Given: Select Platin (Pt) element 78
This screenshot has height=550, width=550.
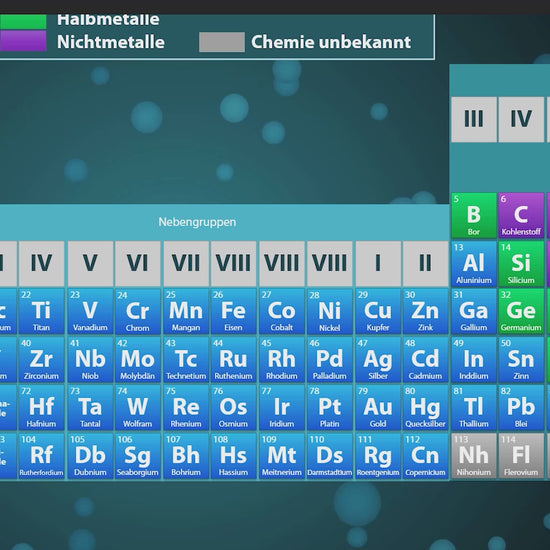Looking at the screenshot, I should pyautogui.click(x=329, y=408).
